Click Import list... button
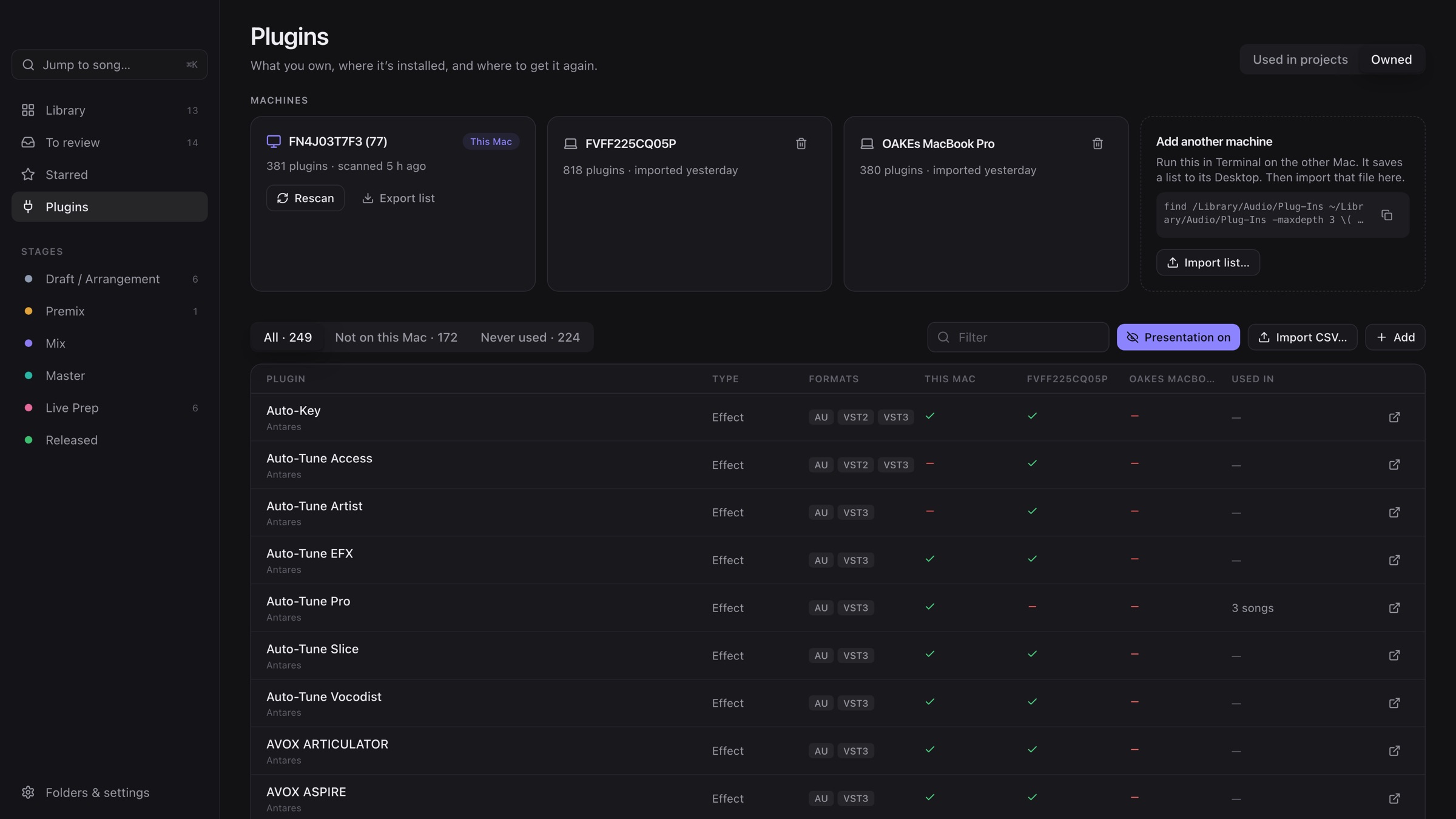 [x=1208, y=263]
